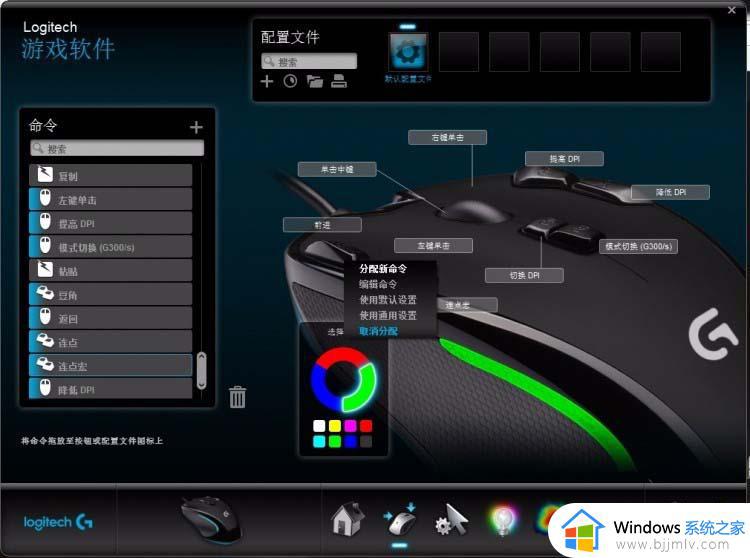Click the 切换 DPI button label

click(x=524, y=275)
